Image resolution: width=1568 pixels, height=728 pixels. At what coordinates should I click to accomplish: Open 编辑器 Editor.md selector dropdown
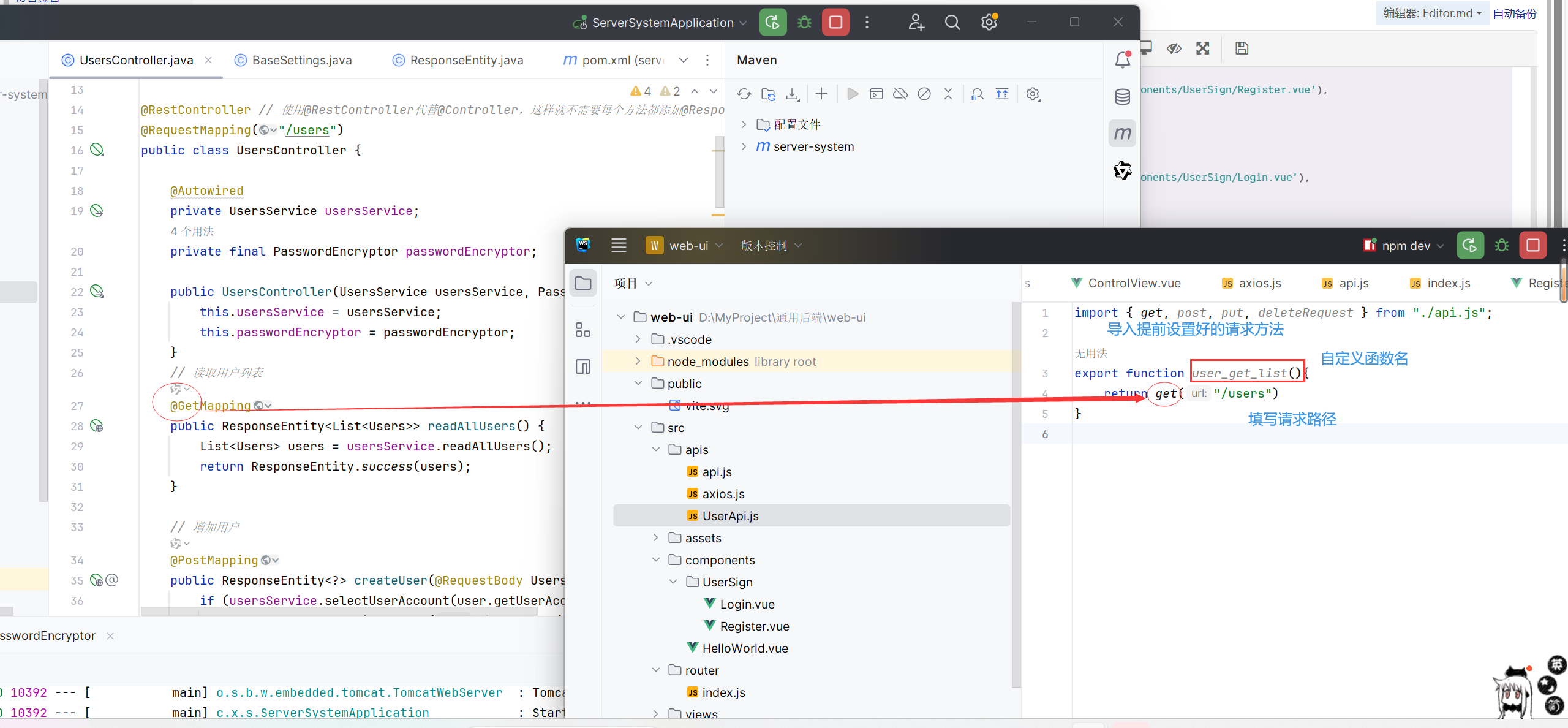click(x=1432, y=13)
